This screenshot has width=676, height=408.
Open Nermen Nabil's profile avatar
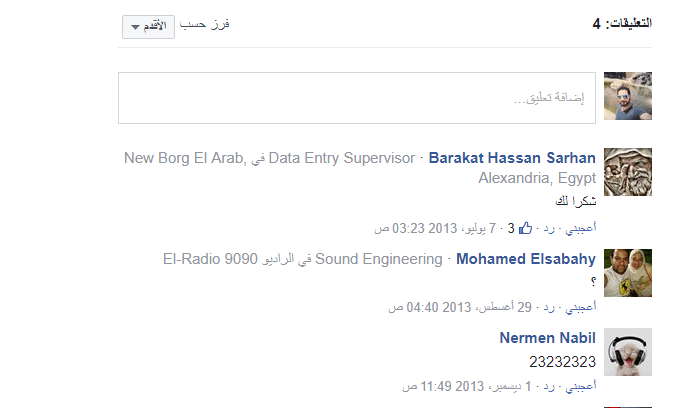[628, 352]
